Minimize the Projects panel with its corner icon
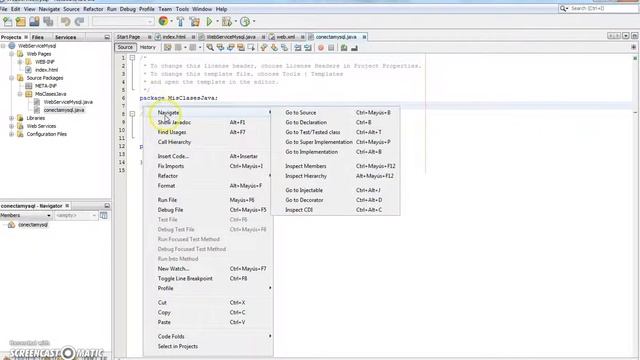This screenshot has height=360, width=640. 107,37
